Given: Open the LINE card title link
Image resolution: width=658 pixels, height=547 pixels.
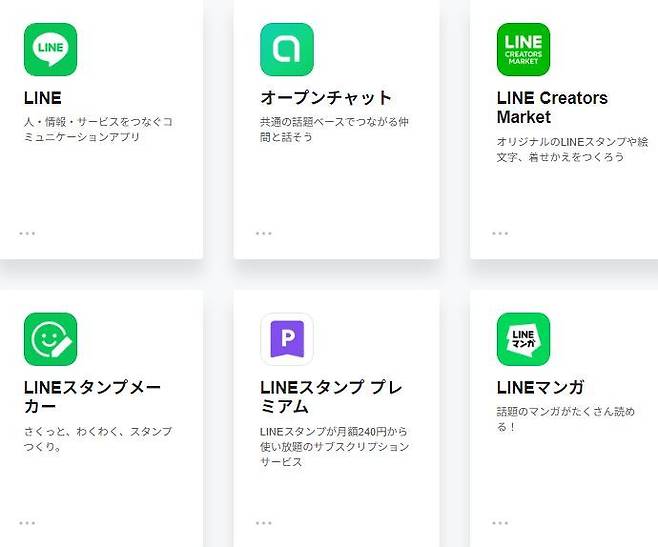Looking at the screenshot, I should tap(43, 98).
